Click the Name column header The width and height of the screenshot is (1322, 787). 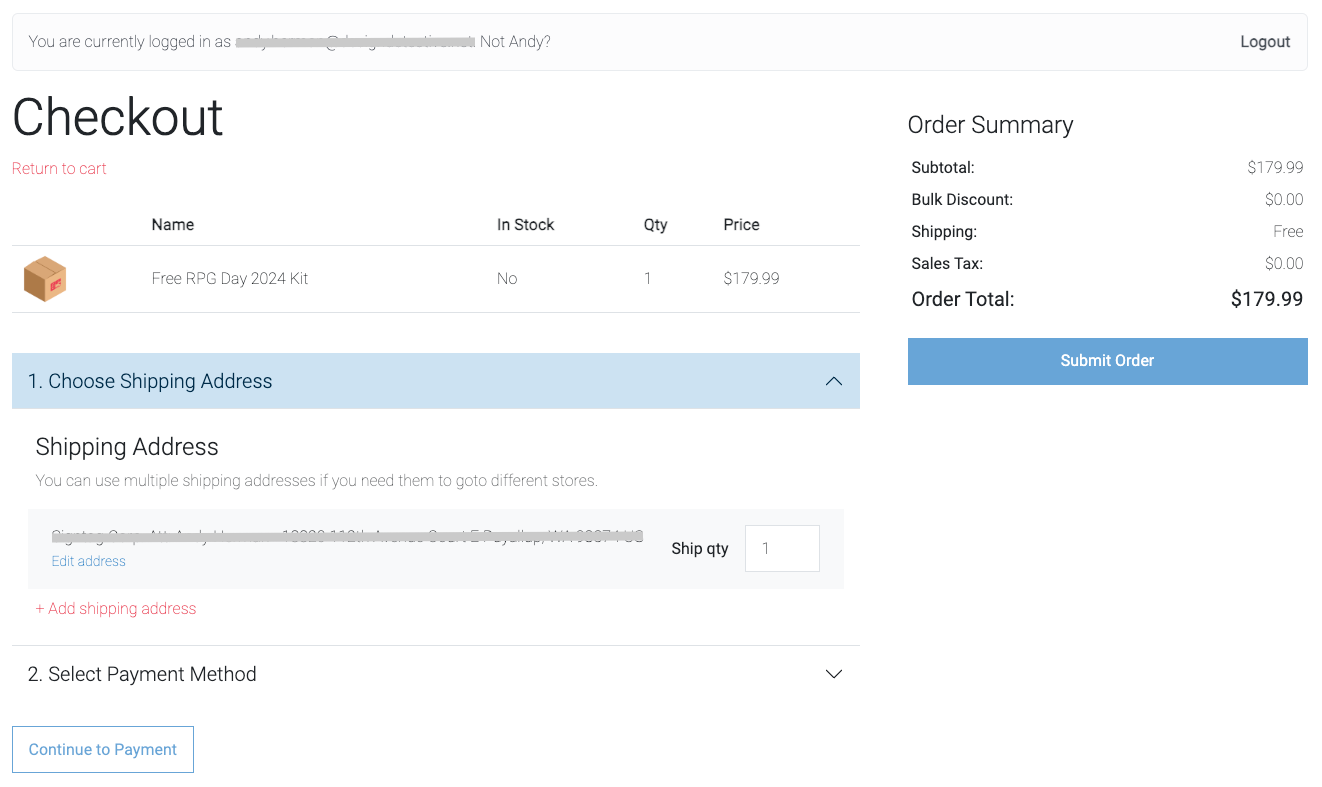(x=173, y=224)
